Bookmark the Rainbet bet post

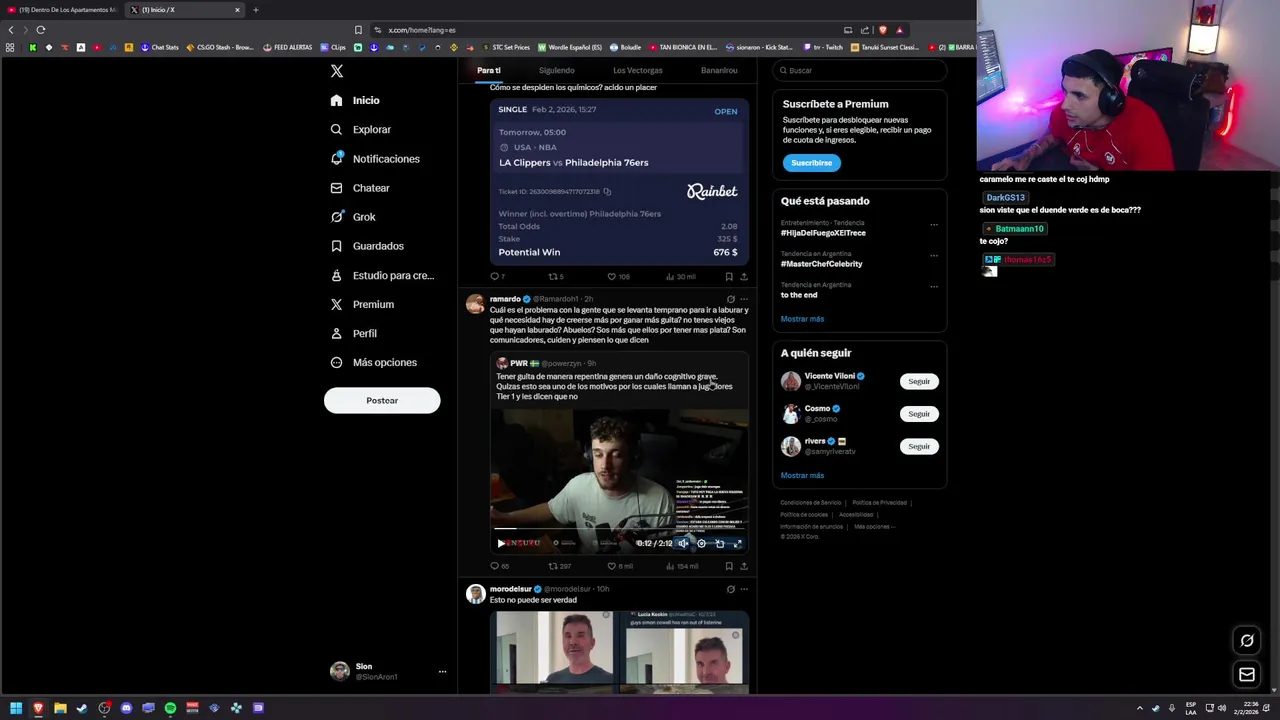click(729, 277)
